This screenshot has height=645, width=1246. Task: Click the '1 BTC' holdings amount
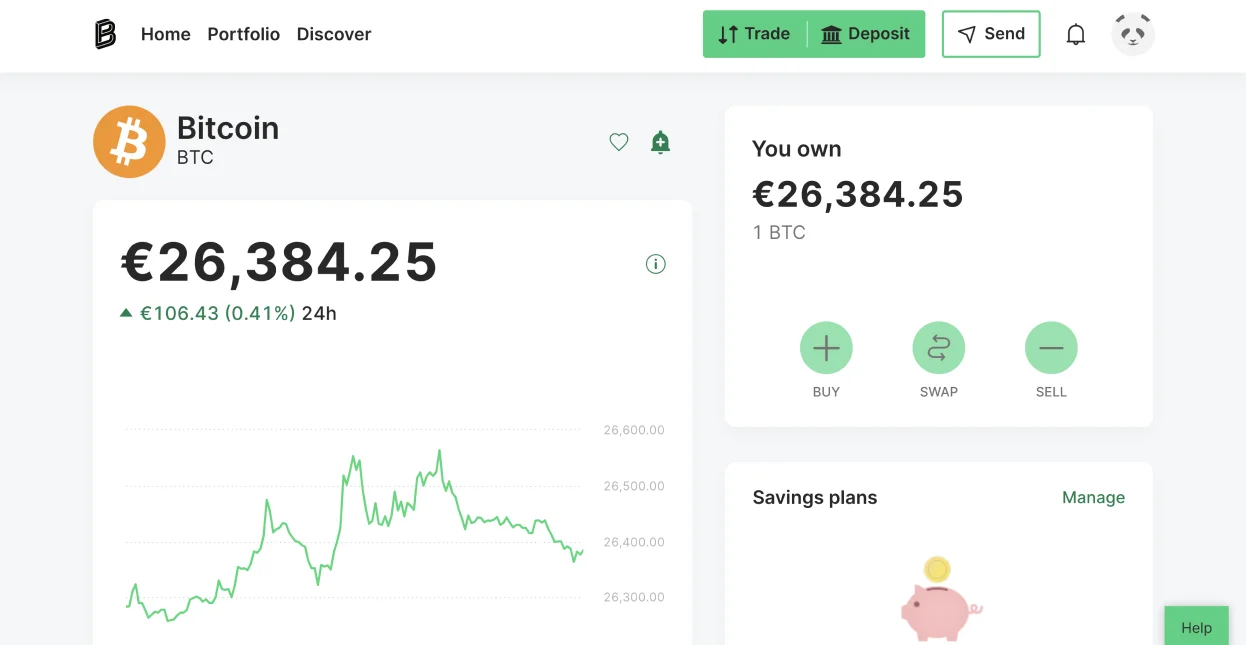[779, 232]
